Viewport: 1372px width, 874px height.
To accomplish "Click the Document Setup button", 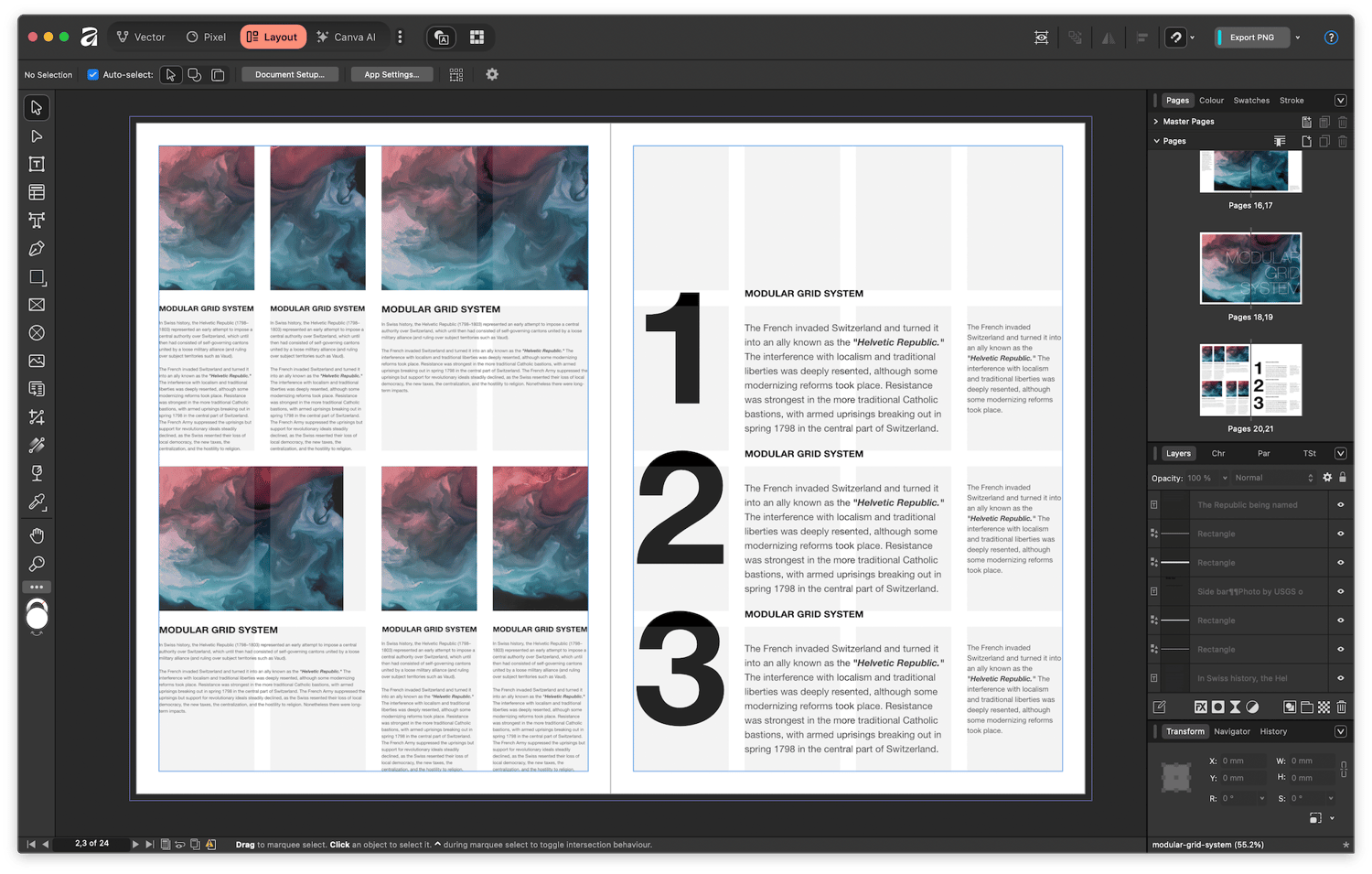I will (290, 75).
